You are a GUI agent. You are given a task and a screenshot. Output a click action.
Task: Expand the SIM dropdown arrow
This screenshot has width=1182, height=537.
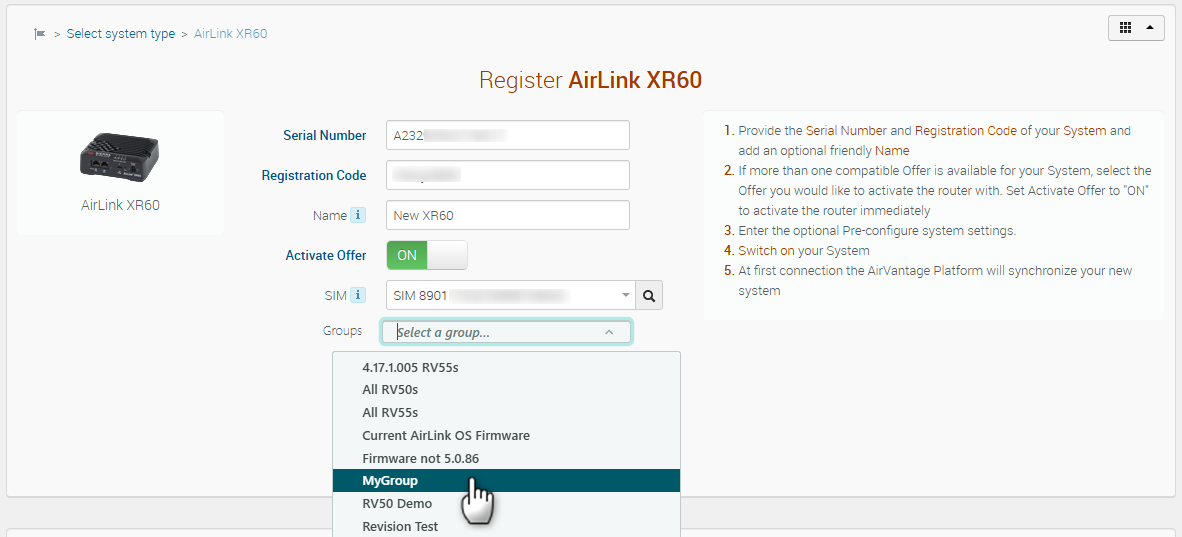pos(626,295)
